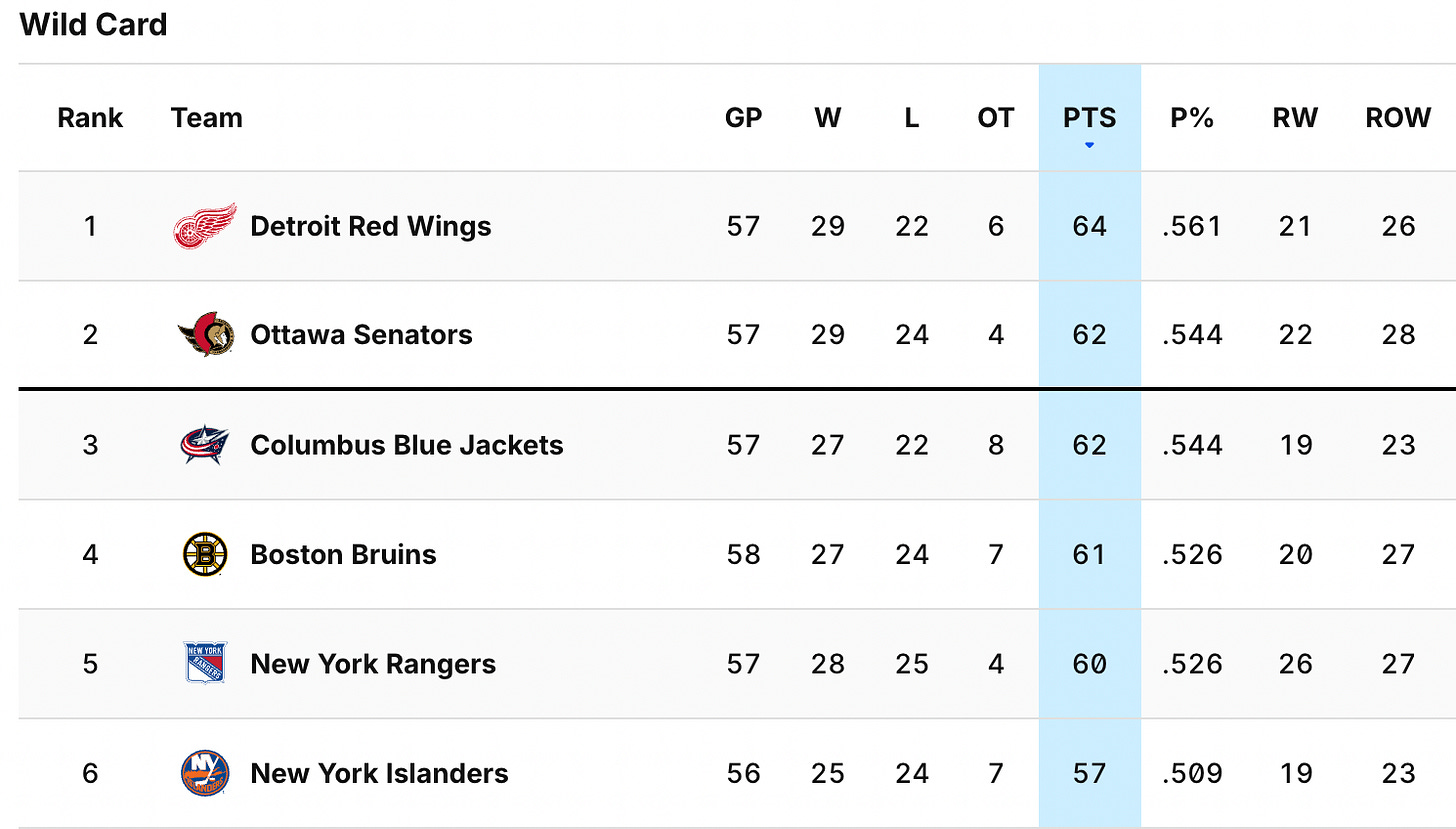Sort by the W wins column
Image resolution: width=1456 pixels, height=829 pixels.
[x=827, y=118]
